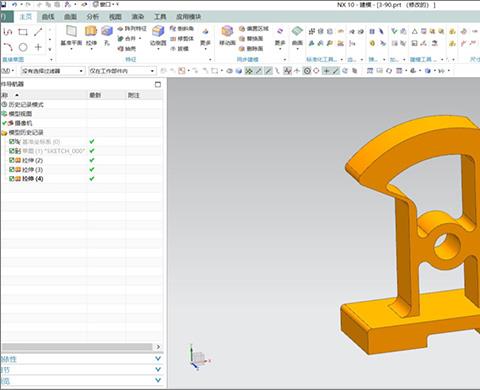
Task: Toggle the SKETCH_000 sketch feature checkbox
Action: click(12, 151)
